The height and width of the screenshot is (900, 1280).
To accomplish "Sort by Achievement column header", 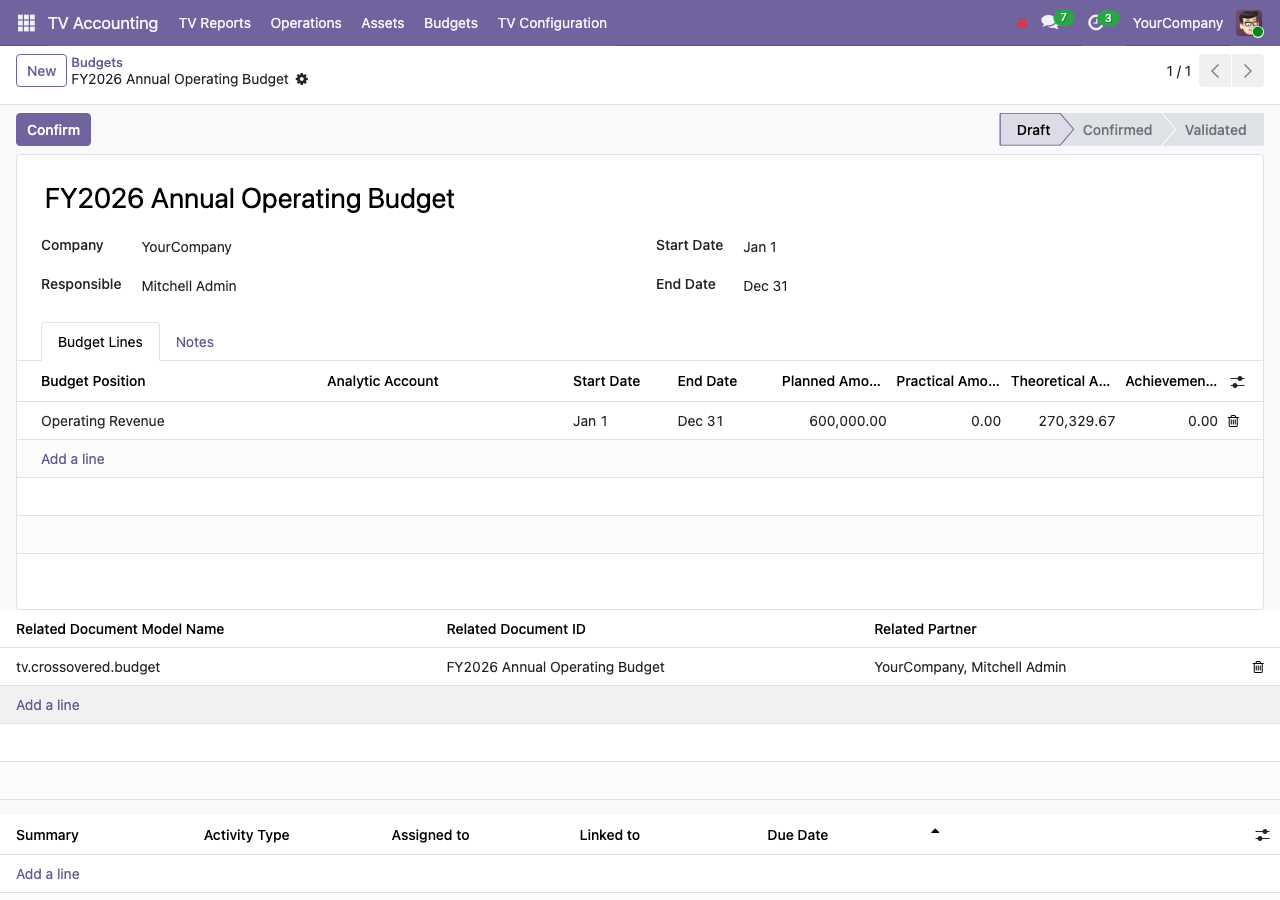I will tap(1171, 381).
